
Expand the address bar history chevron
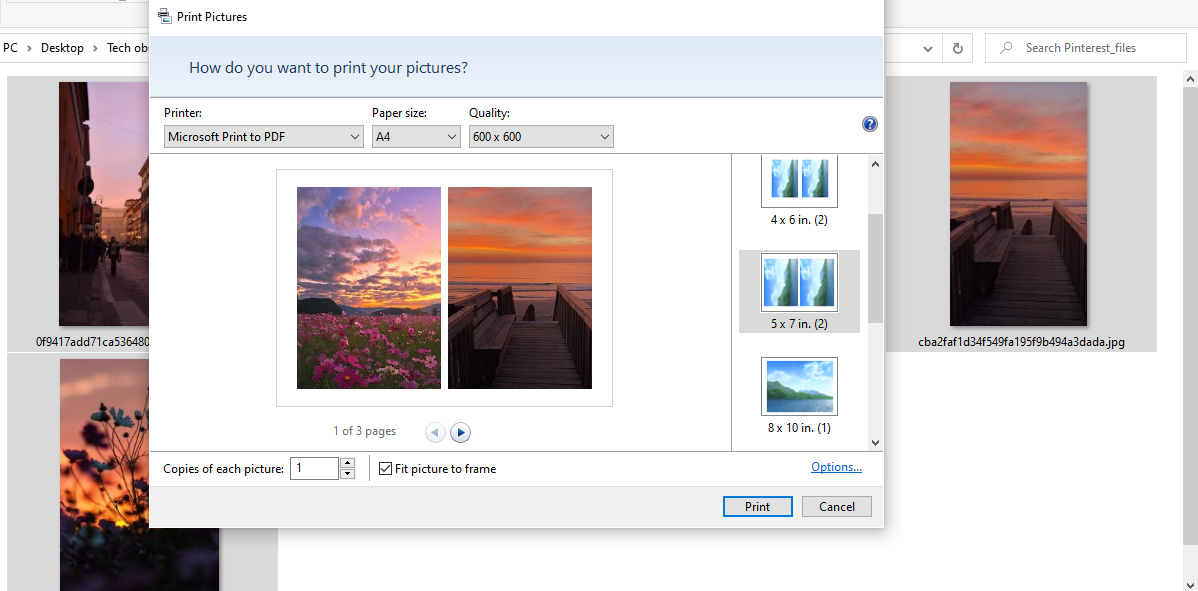coord(928,48)
